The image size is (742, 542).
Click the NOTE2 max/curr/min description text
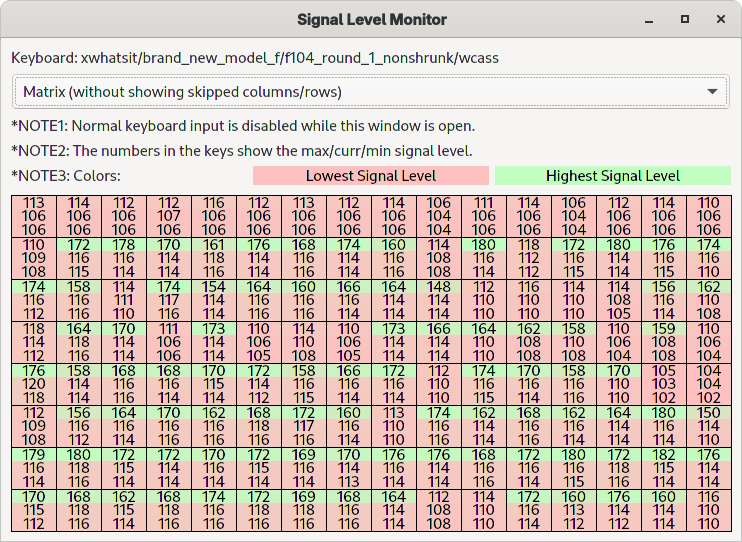click(242, 151)
